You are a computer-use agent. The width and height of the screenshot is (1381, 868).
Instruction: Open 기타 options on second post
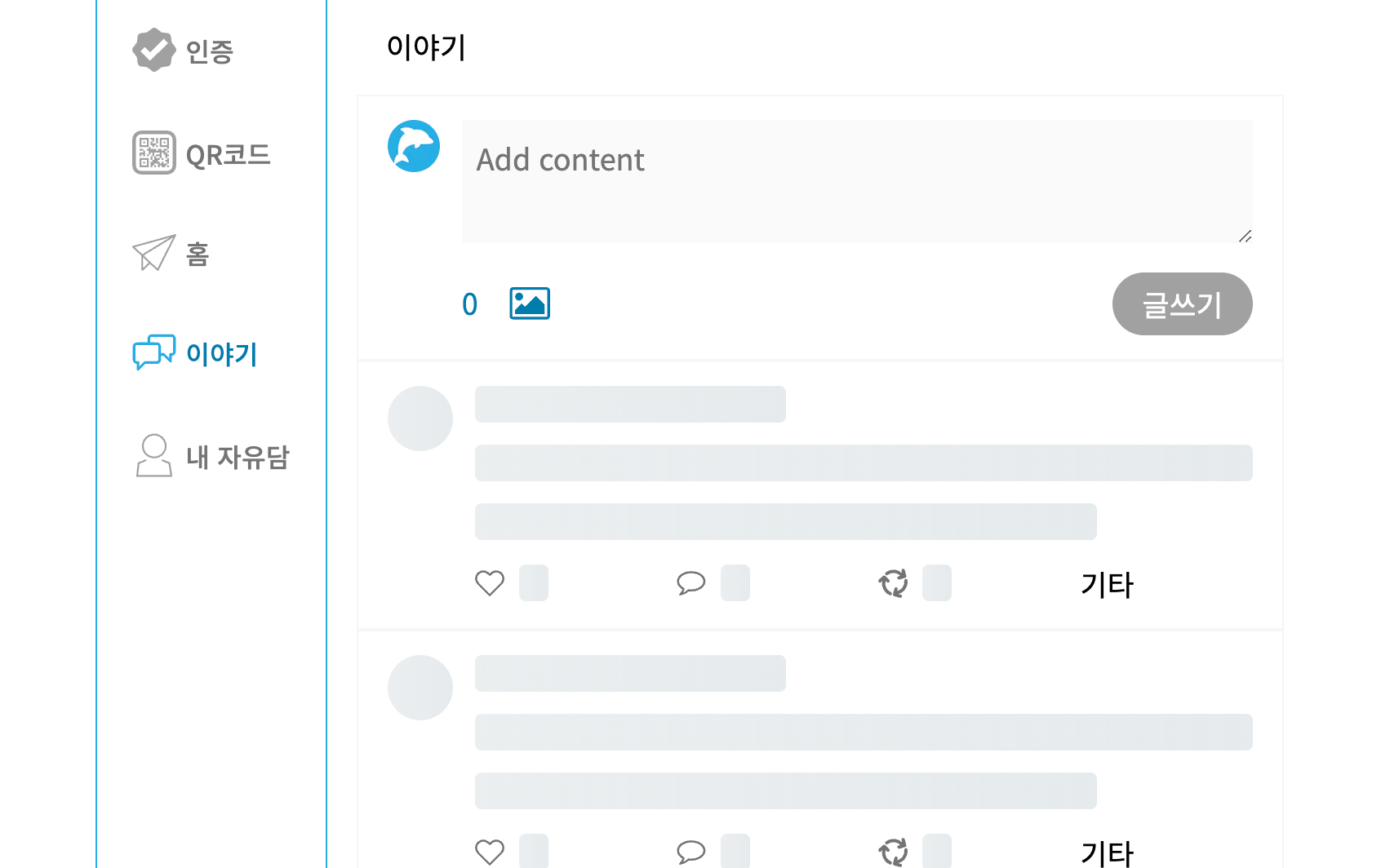pyautogui.click(x=1107, y=853)
